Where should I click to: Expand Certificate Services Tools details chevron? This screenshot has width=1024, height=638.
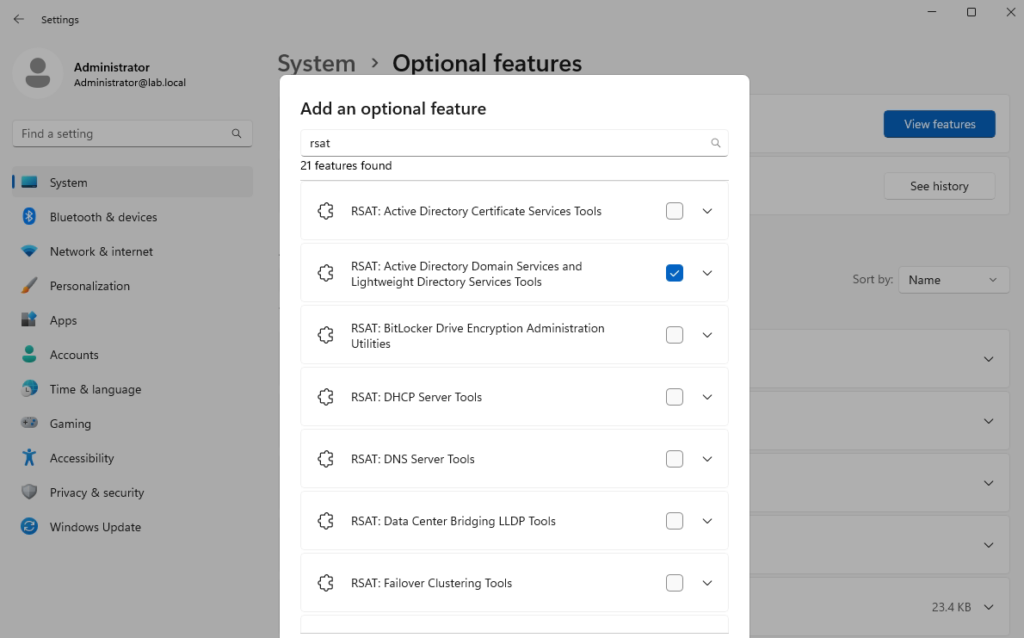coord(707,211)
